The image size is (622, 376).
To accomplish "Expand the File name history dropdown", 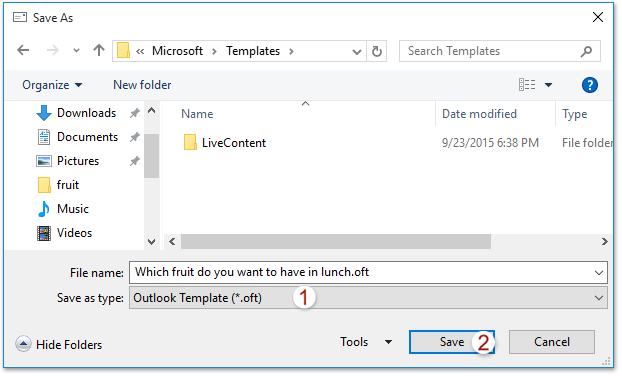I will click(x=599, y=272).
